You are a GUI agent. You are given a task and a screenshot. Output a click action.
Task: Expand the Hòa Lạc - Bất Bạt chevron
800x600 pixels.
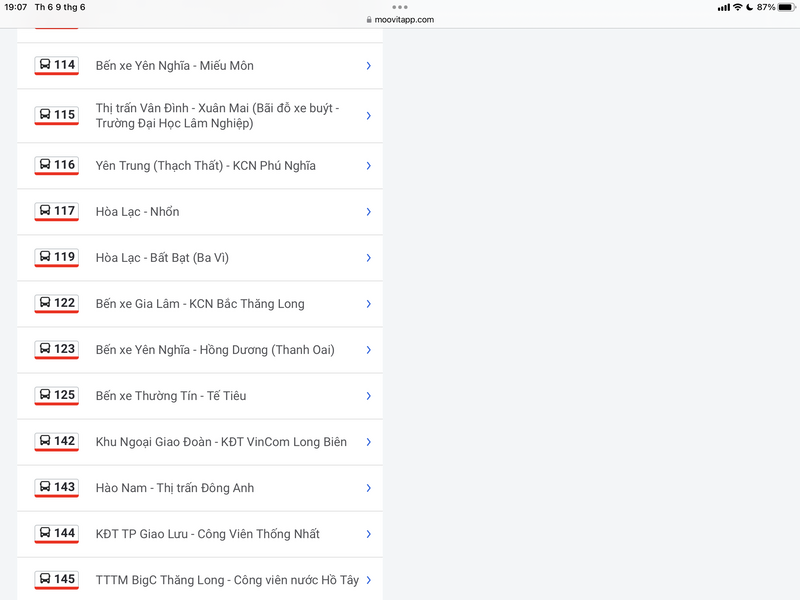click(x=368, y=258)
